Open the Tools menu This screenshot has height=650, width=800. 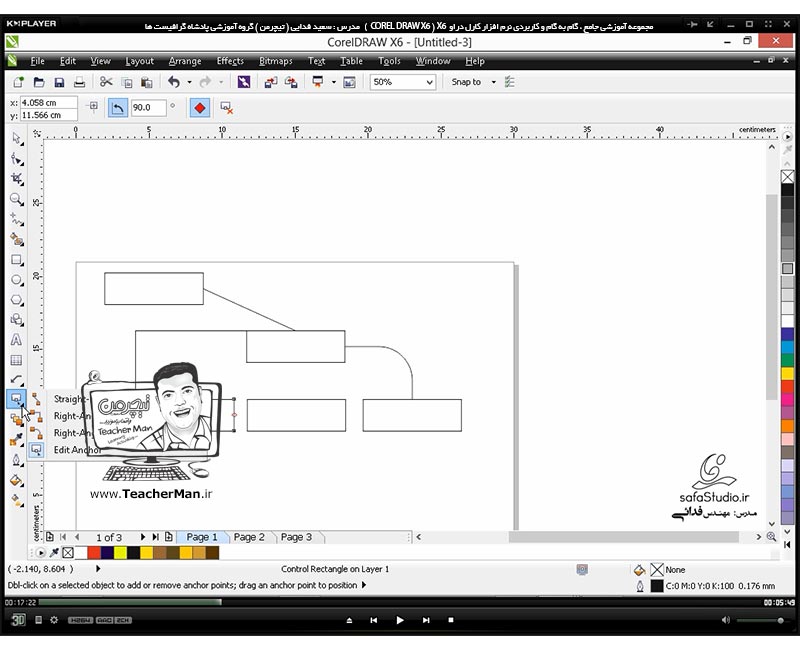[x=389, y=61]
